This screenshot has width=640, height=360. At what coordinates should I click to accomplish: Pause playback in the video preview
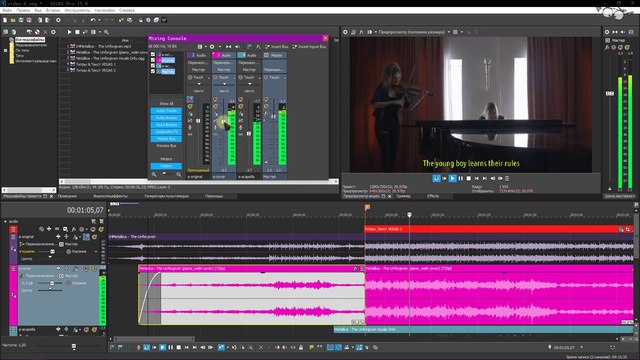460,178
